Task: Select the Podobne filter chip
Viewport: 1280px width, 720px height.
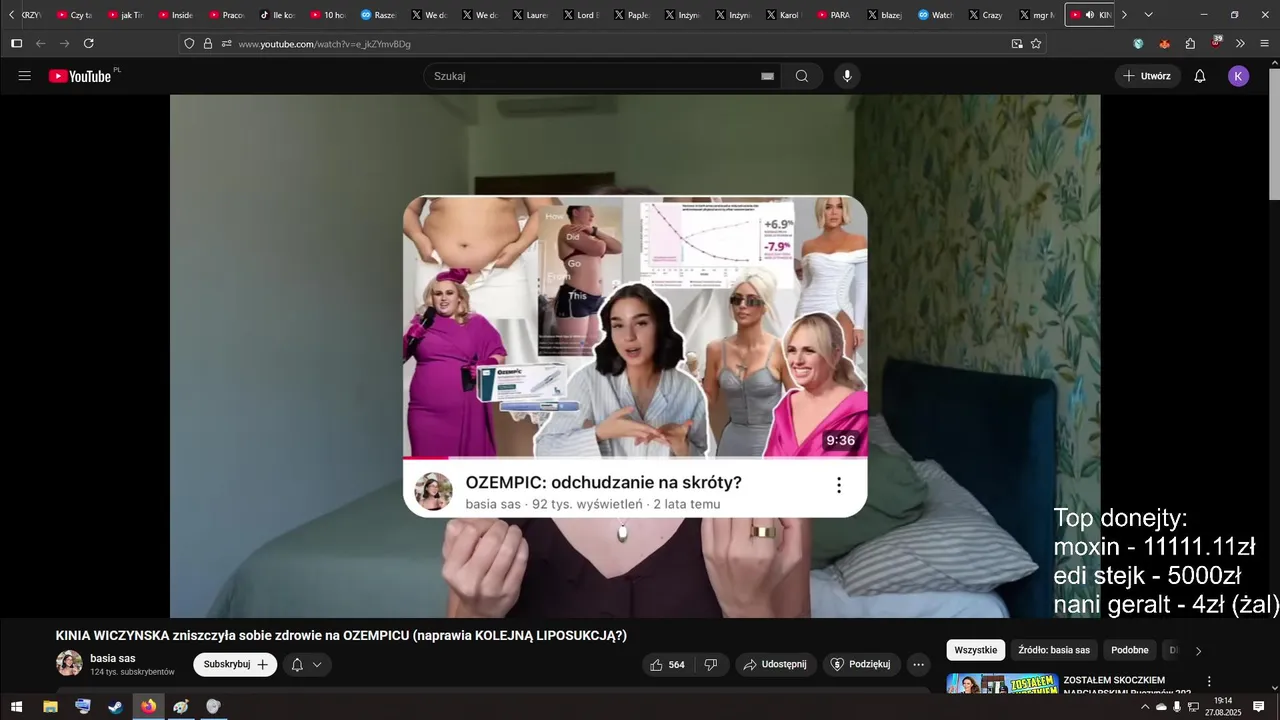Action: coord(1130,650)
